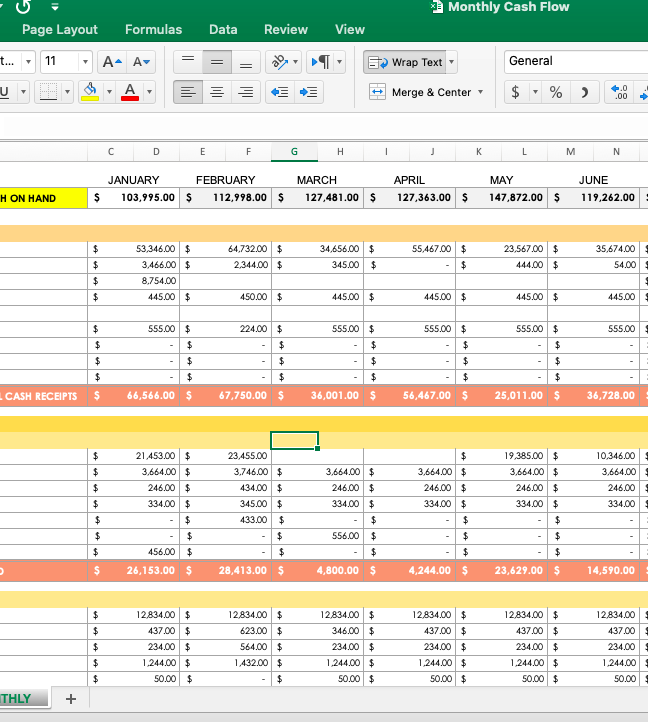Decrease the cell indent

click(281, 92)
